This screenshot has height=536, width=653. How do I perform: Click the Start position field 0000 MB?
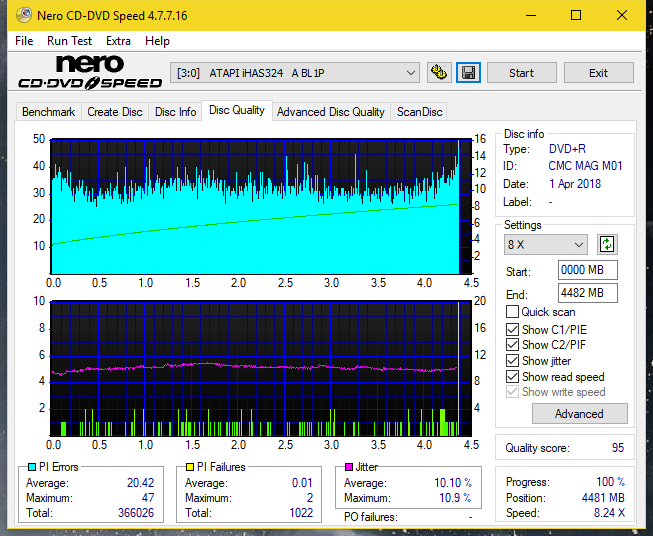click(587, 270)
